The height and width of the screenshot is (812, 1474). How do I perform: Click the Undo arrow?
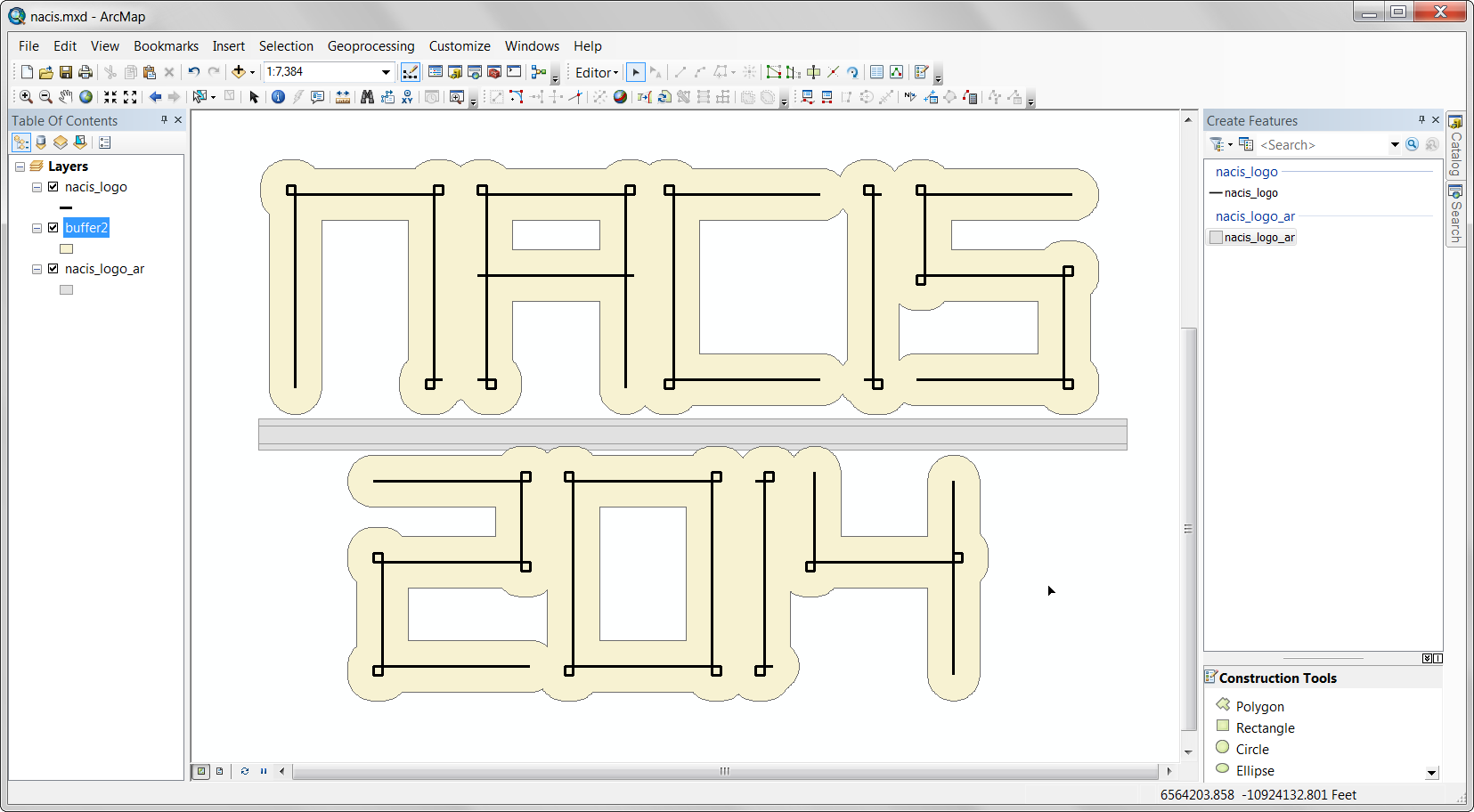coord(193,72)
